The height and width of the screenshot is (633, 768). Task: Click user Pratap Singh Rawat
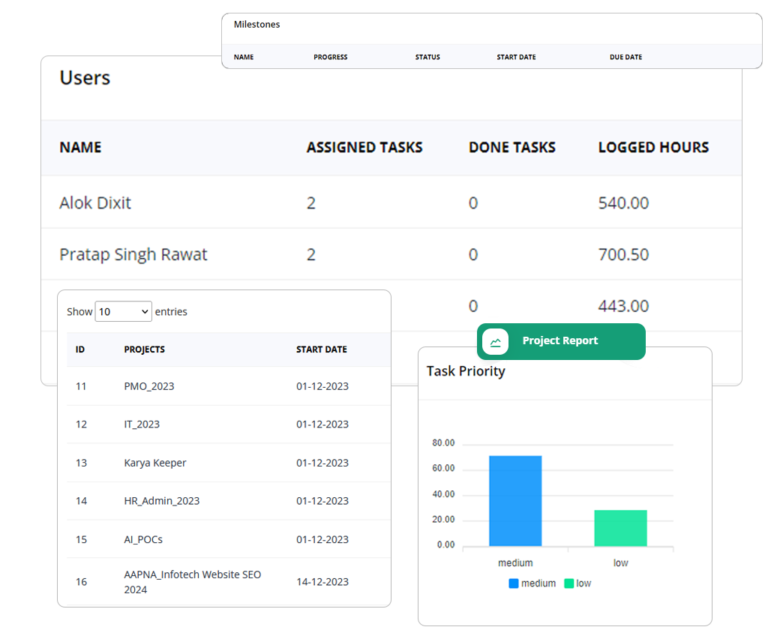[133, 255]
